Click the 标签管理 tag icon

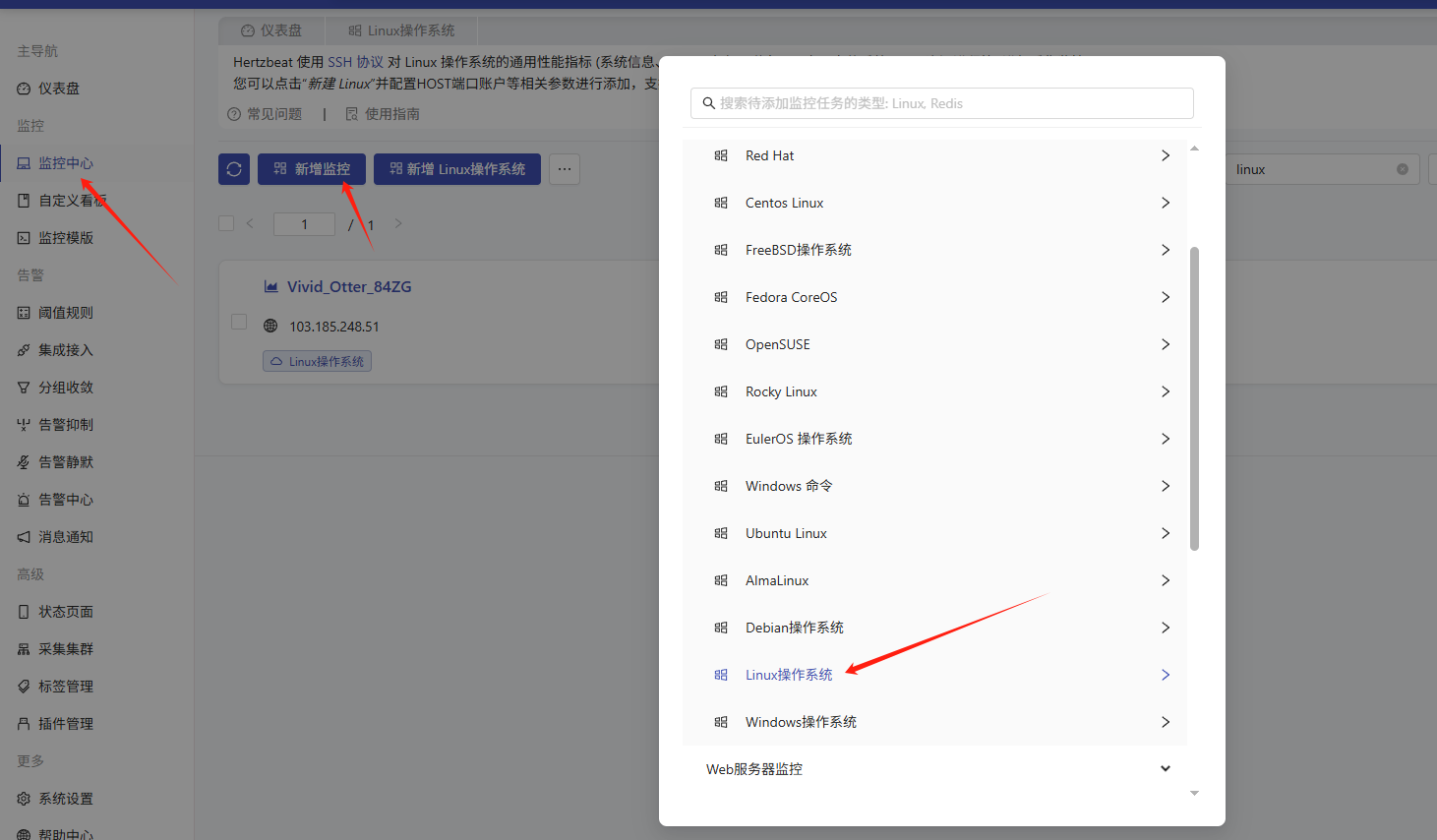(x=24, y=687)
